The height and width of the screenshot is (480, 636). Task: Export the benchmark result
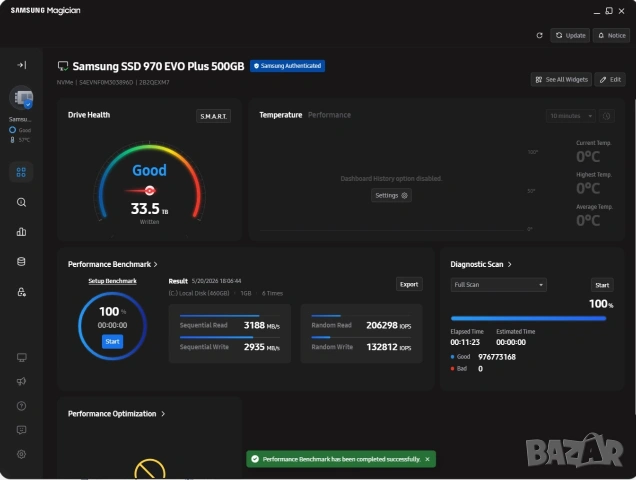pyautogui.click(x=409, y=284)
